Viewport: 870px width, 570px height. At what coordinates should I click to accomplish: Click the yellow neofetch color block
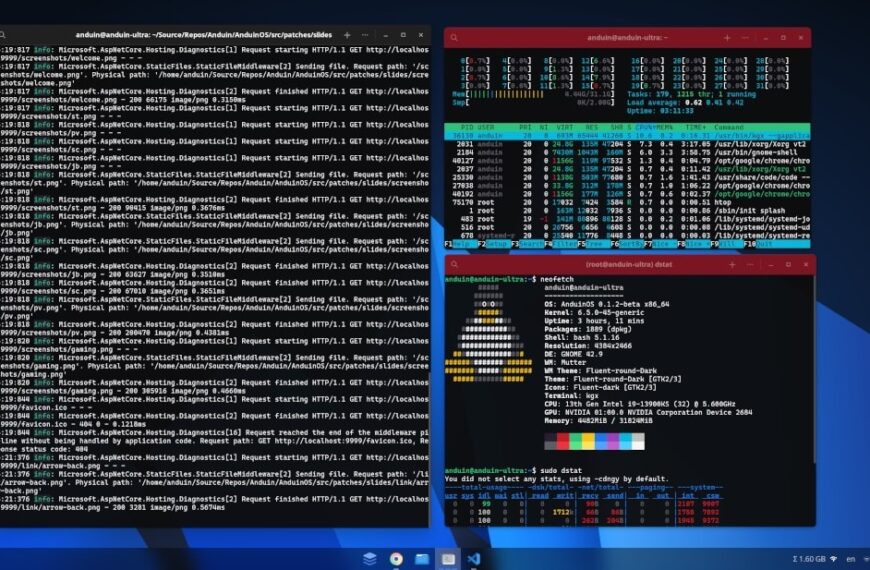pyautogui.click(x=588, y=441)
